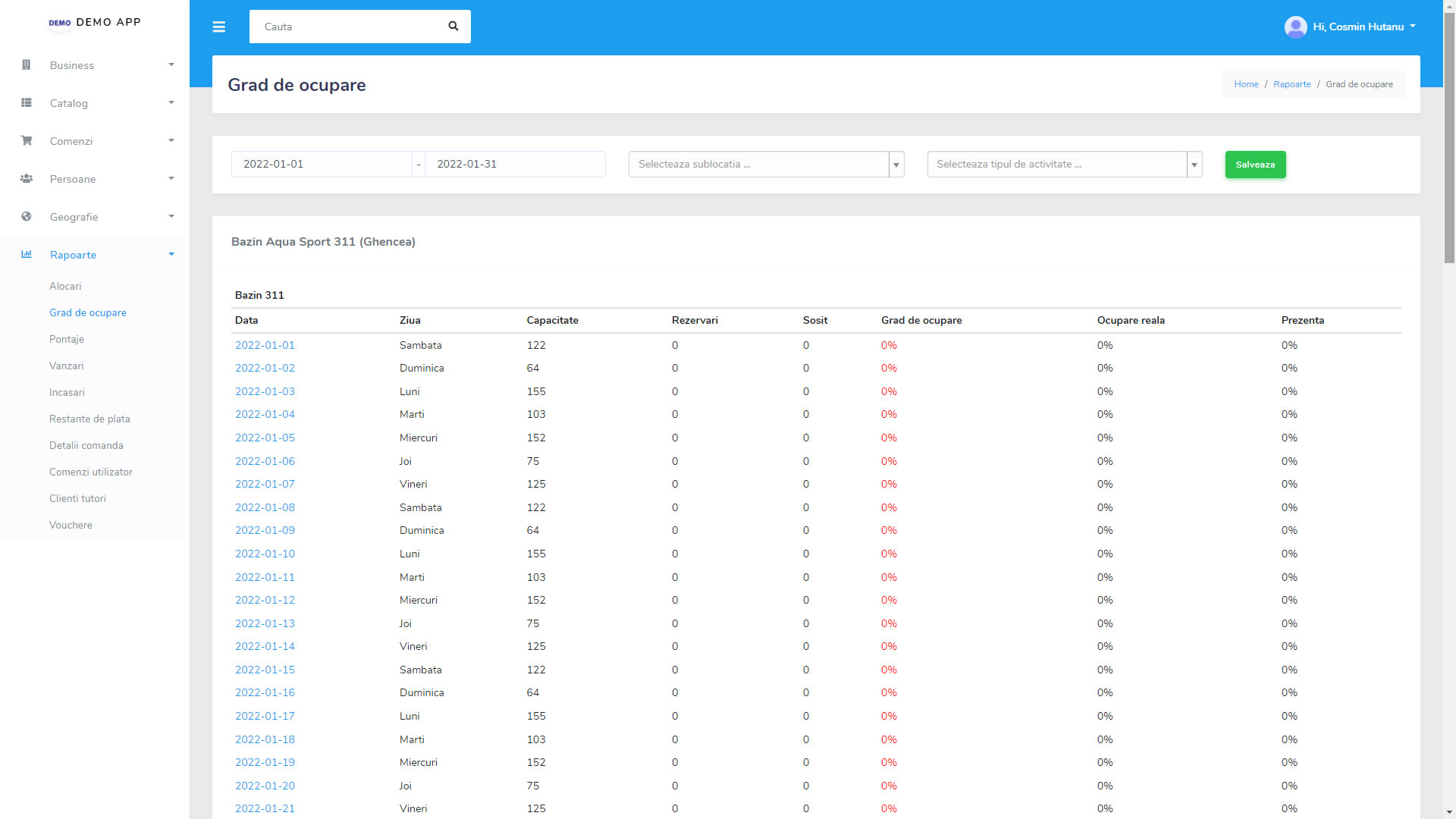Open the Selecteaza sublocatia dropdown
This screenshot has height=819, width=1456.
pos(766,165)
